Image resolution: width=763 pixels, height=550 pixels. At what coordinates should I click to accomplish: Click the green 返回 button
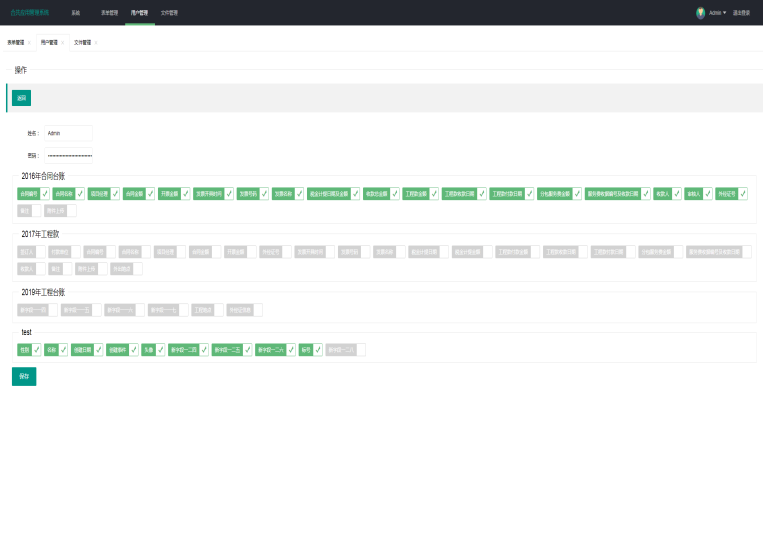(x=22, y=97)
